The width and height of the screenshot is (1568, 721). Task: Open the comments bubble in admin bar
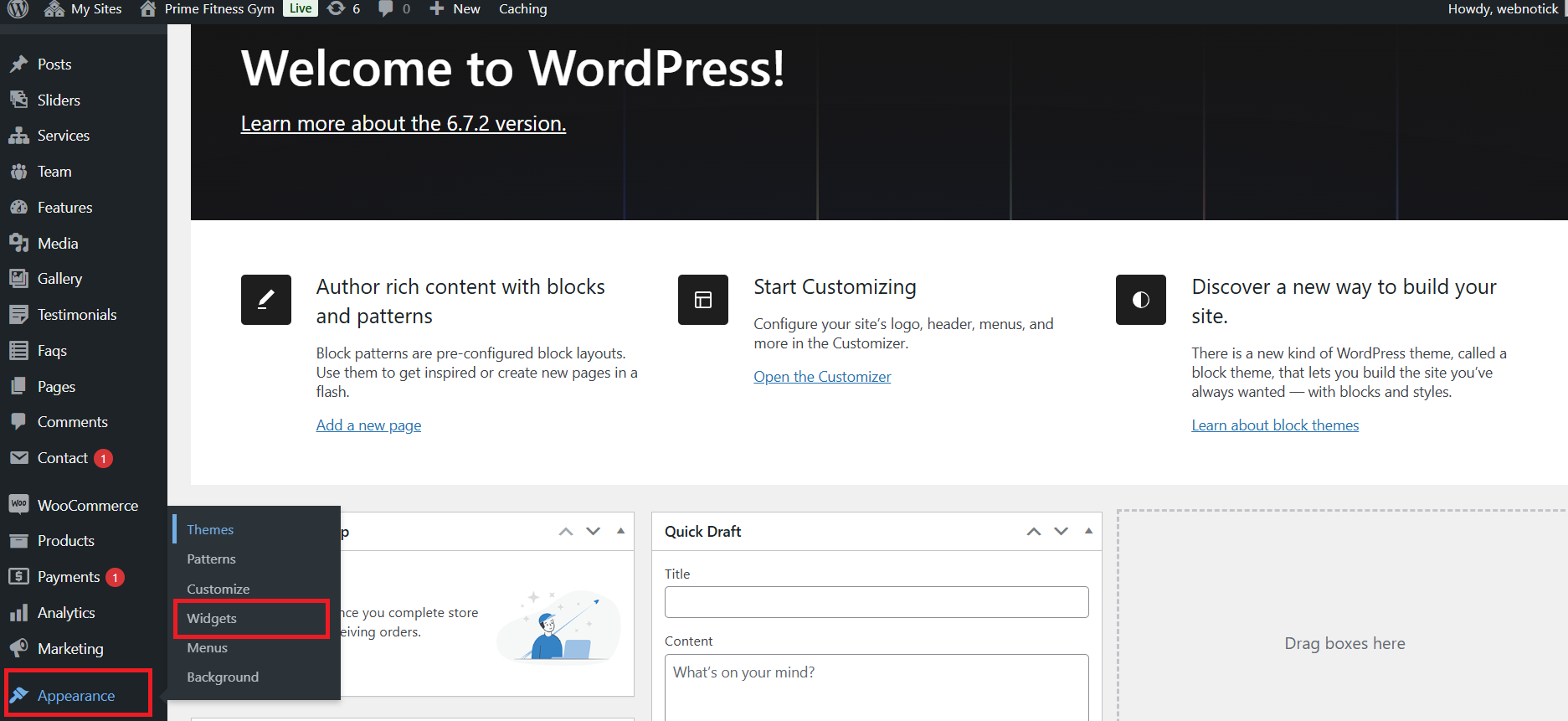tap(393, 9)
